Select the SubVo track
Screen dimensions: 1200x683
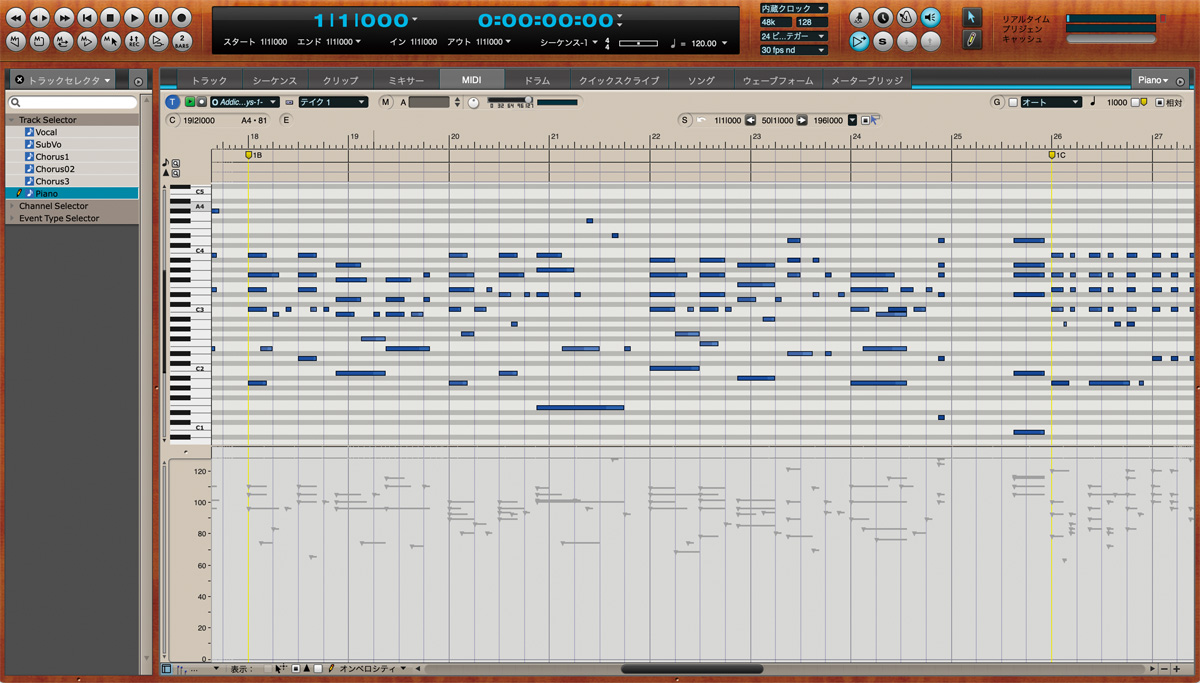pyautogui.click(x=72, y=144)
